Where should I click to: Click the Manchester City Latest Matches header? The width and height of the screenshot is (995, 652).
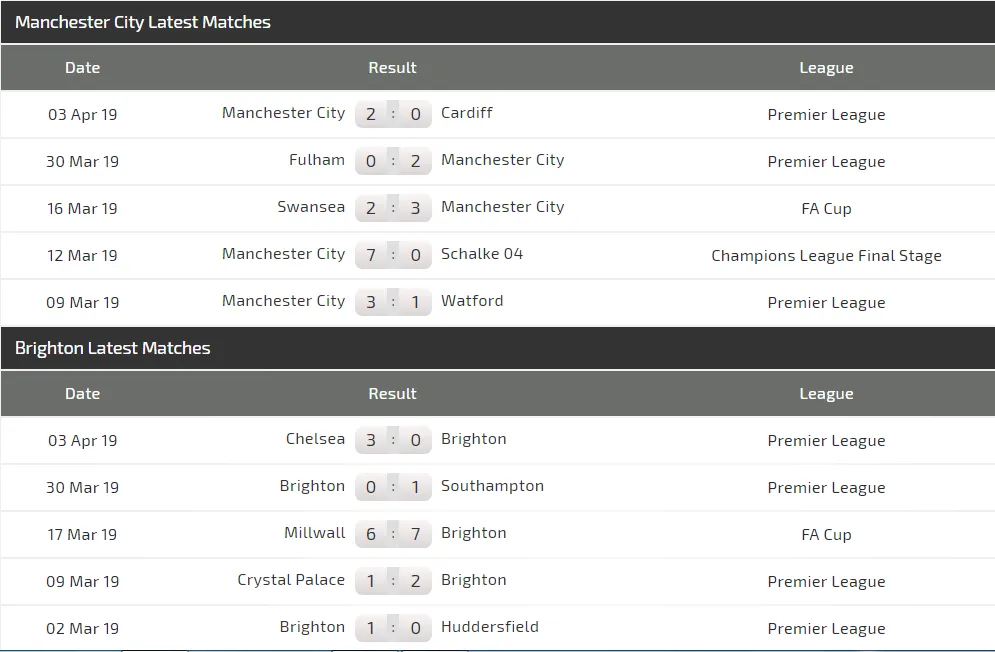point(140,22)
